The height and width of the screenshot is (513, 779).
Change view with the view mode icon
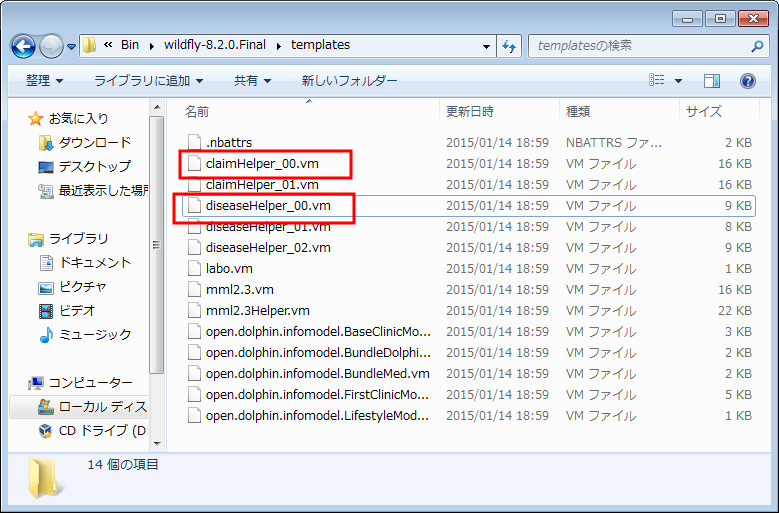tap(657, 80)
